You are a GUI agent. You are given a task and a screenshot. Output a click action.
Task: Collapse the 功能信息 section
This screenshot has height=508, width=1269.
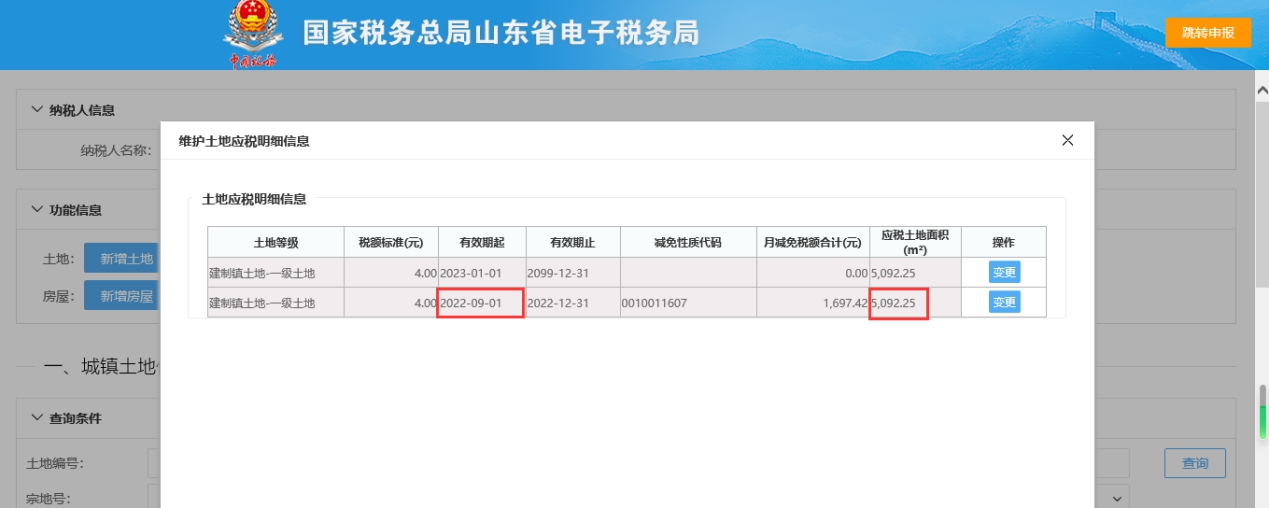37,210
